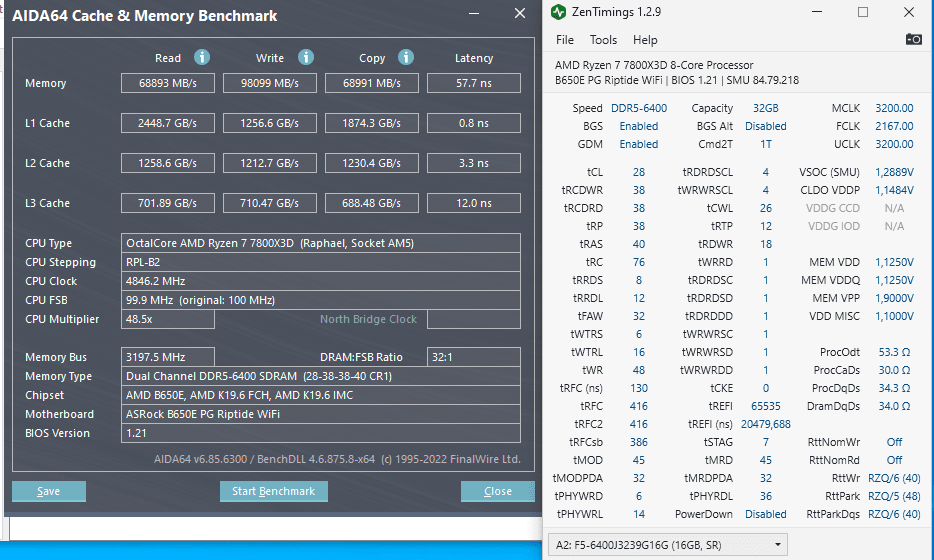The width and height of the screenshot is (934, 560).
Task: Take a screenshot with ZenTimings camera icon
Action: [913, 39]
